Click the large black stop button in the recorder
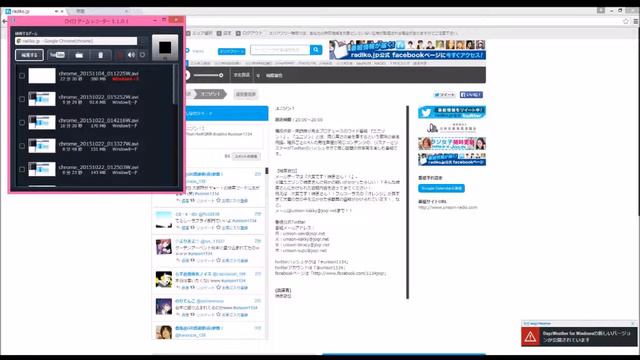This screenshot has height=360, width=640. point(165,48)
